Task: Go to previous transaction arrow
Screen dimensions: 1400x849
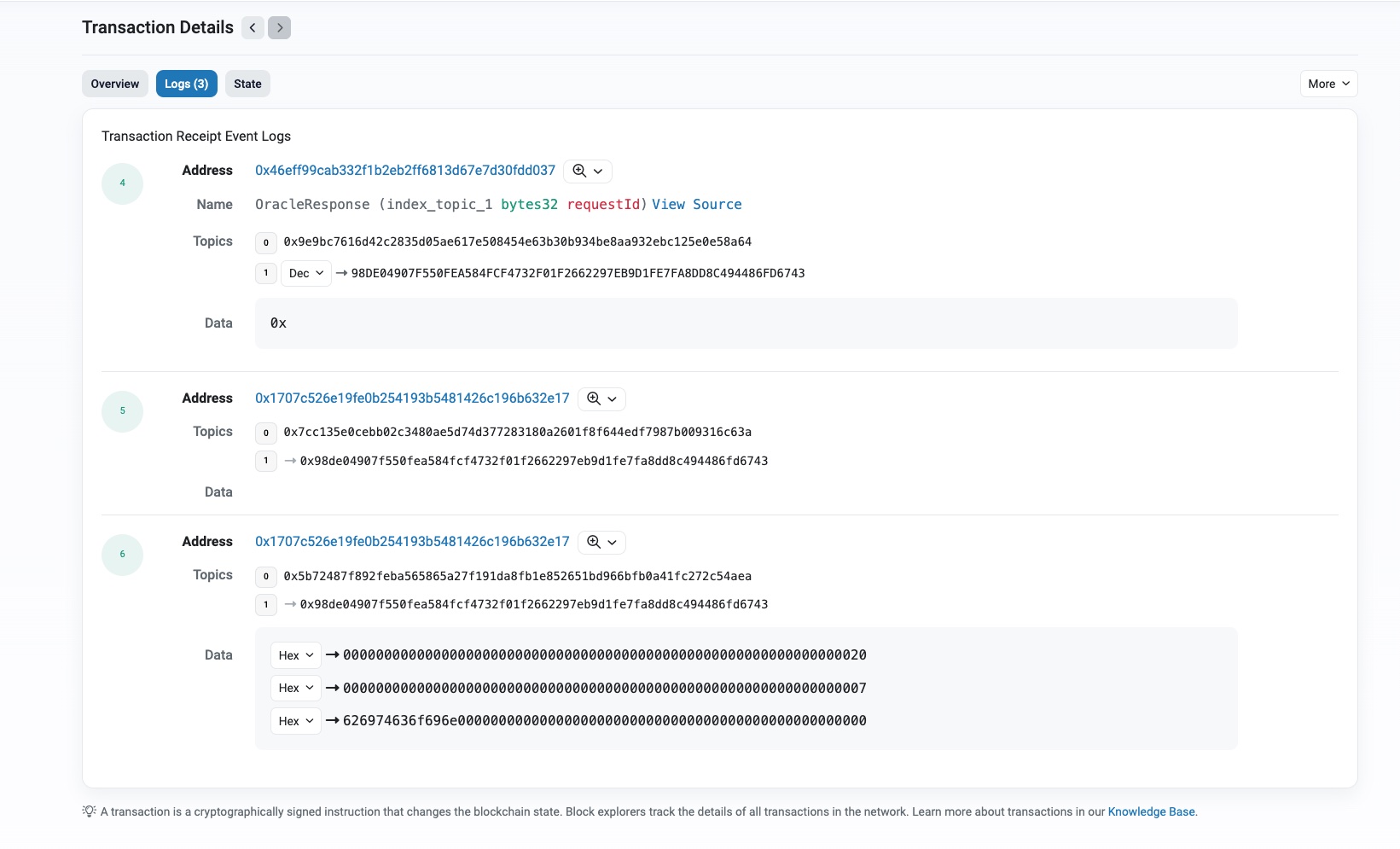Action: [253, 28]
